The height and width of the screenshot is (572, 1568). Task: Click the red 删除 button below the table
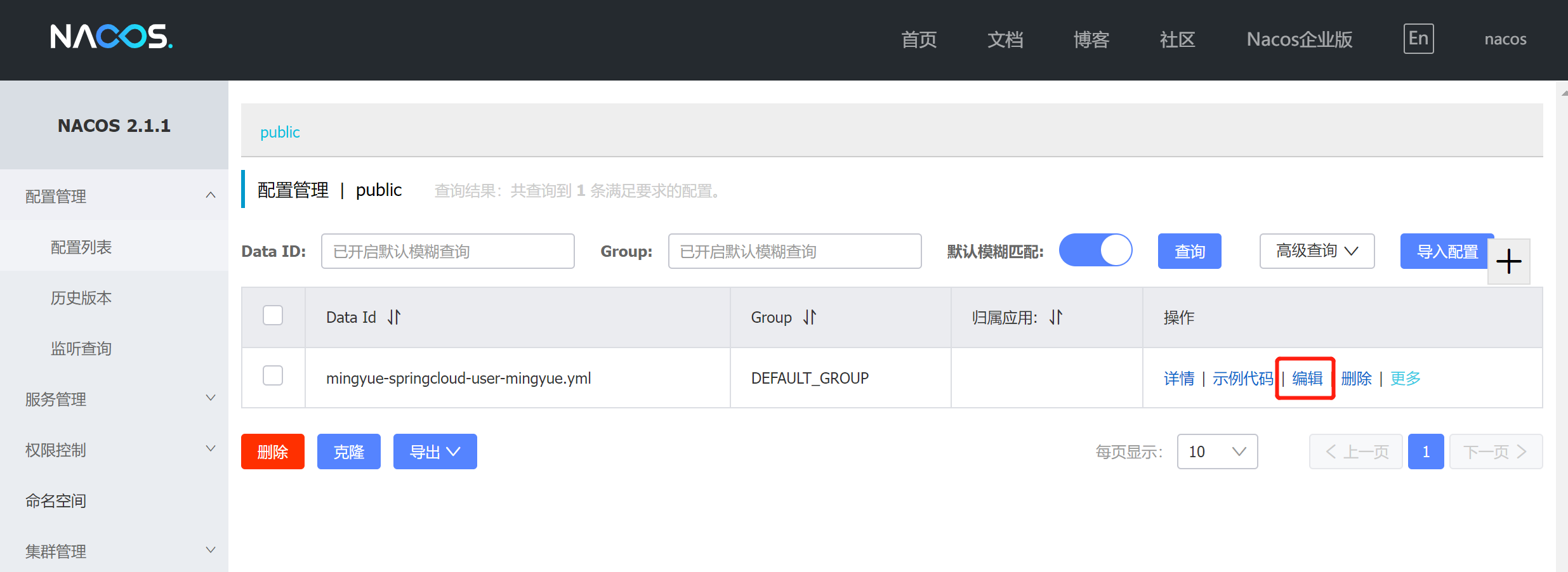(x=273, y=452)
